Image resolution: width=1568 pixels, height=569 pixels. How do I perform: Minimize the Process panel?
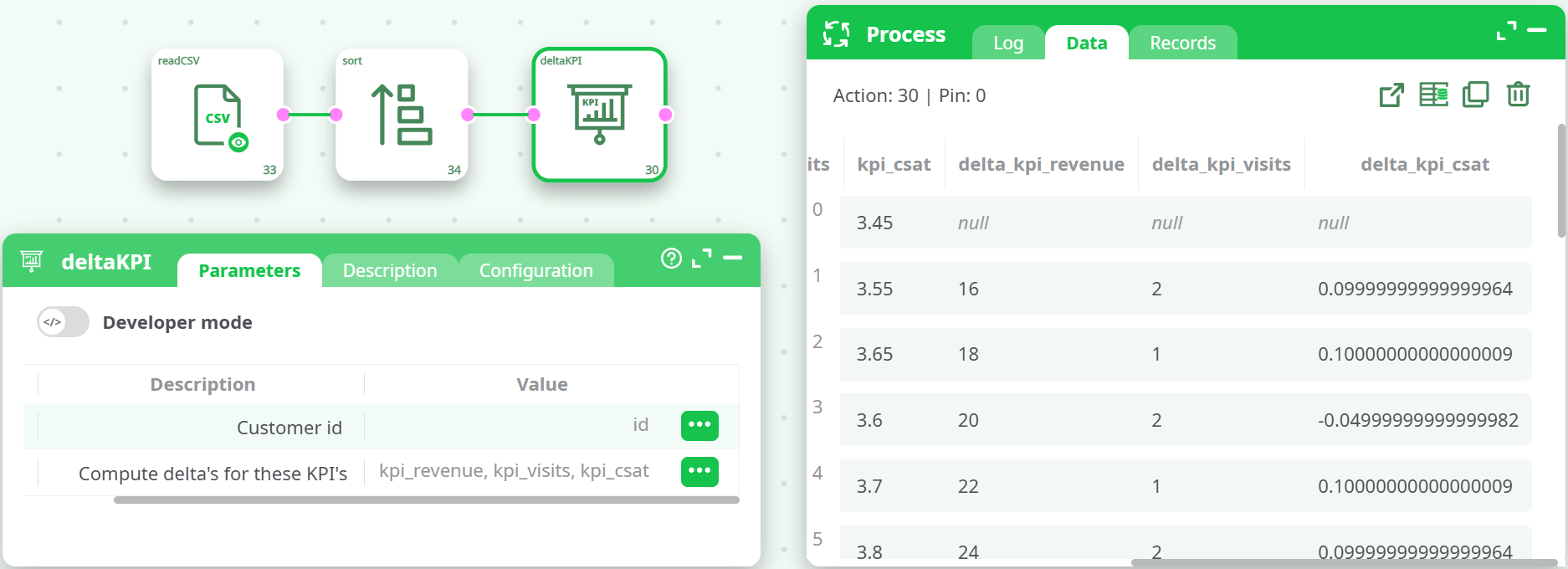pos(1537,30)
